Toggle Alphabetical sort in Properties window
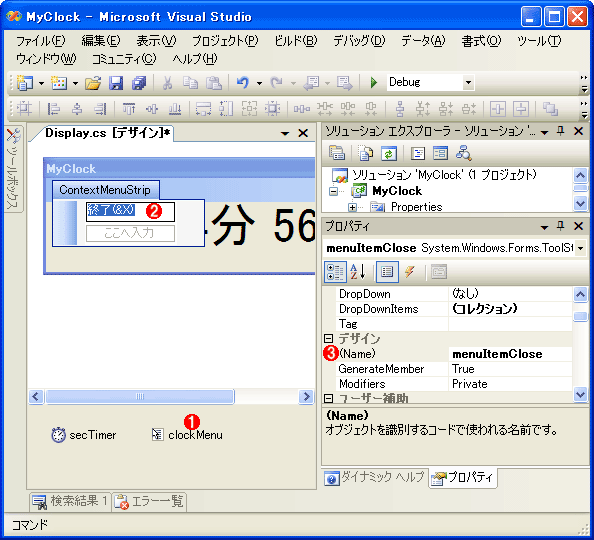 pyautogui.click(x=358, y=272)
